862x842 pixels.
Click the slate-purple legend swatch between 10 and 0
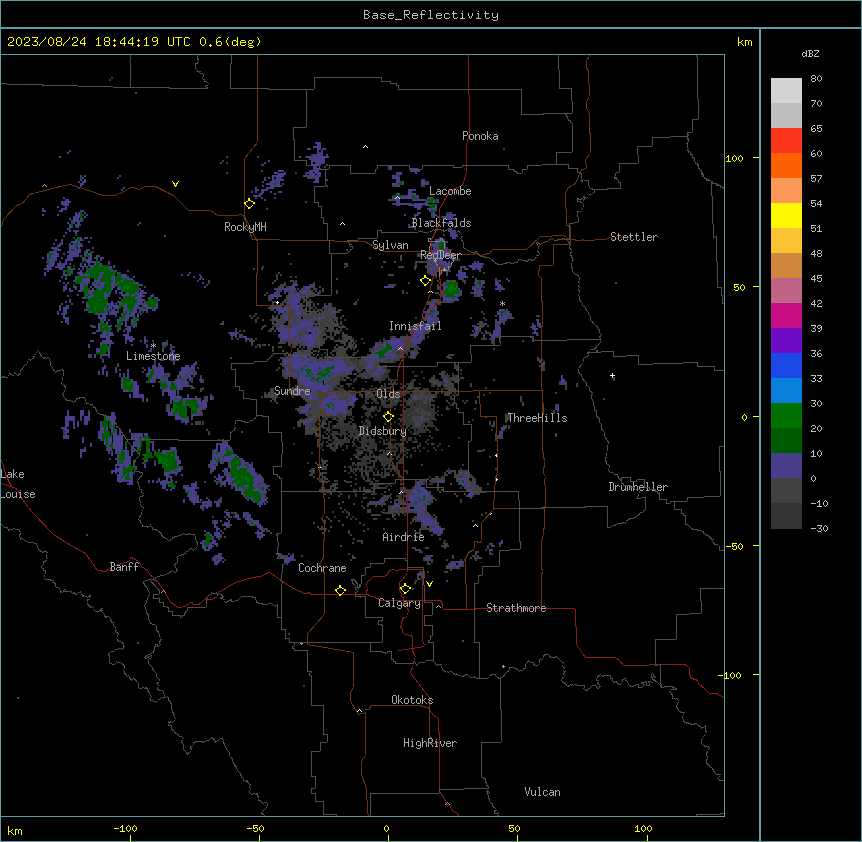click(x=786, y=466)
